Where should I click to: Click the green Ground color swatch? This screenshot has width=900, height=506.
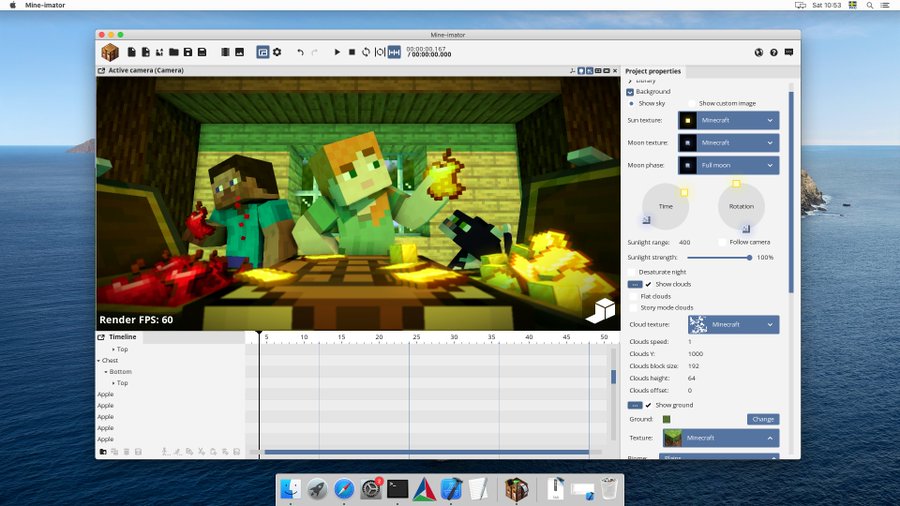click(666, 419)
